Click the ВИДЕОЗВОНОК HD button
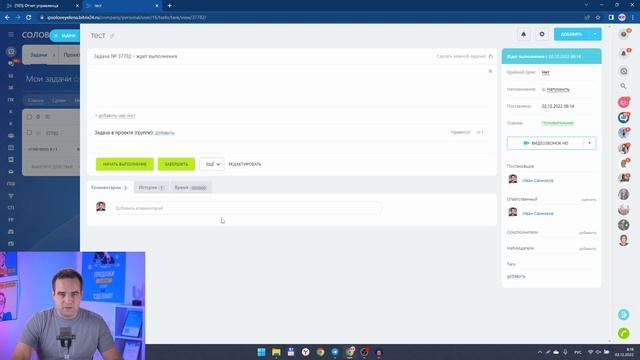The width and height of the screenshot is (640, 360). (x=545, y=143)
